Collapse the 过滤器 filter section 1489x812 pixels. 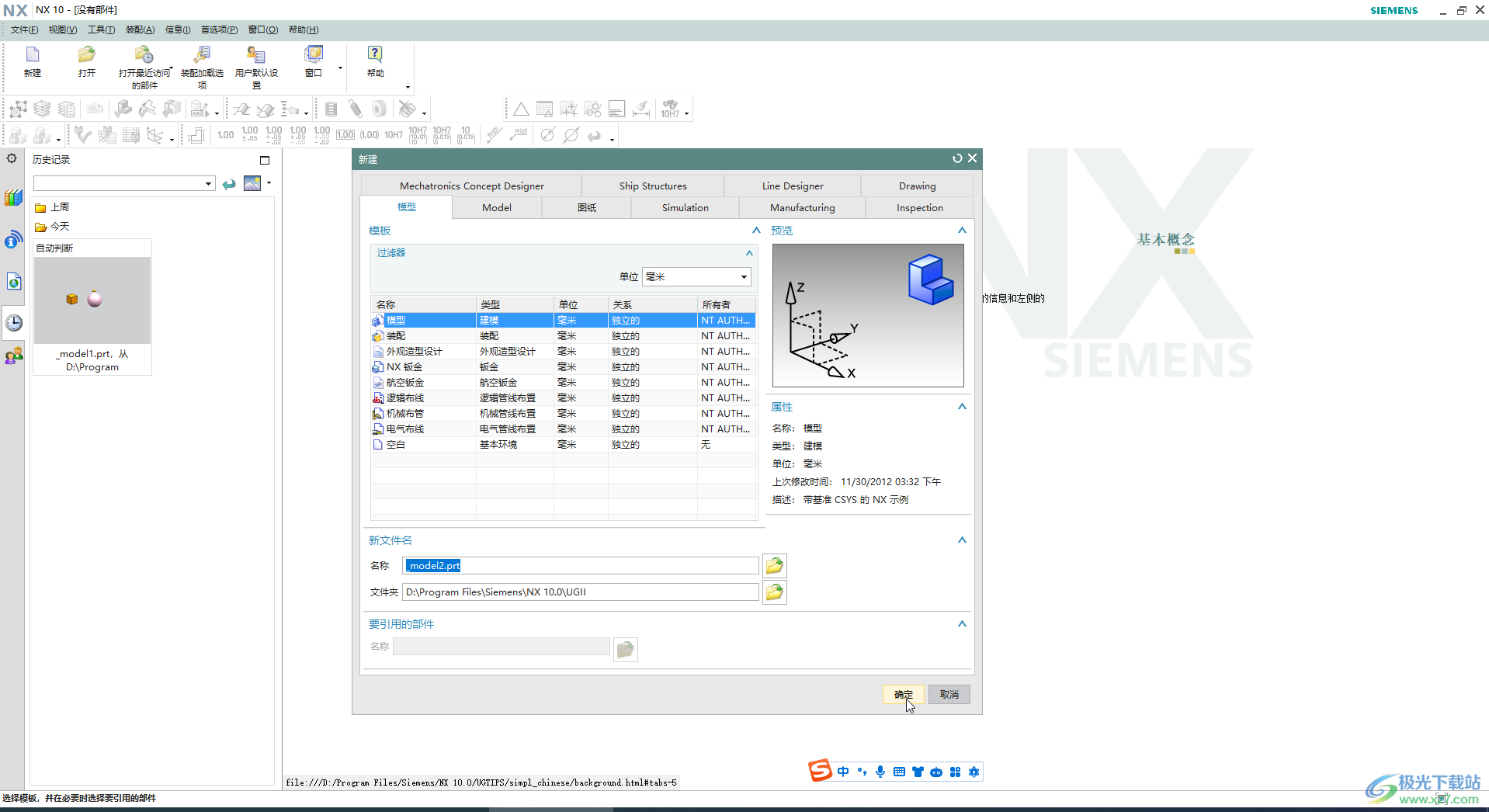[749, 253]
